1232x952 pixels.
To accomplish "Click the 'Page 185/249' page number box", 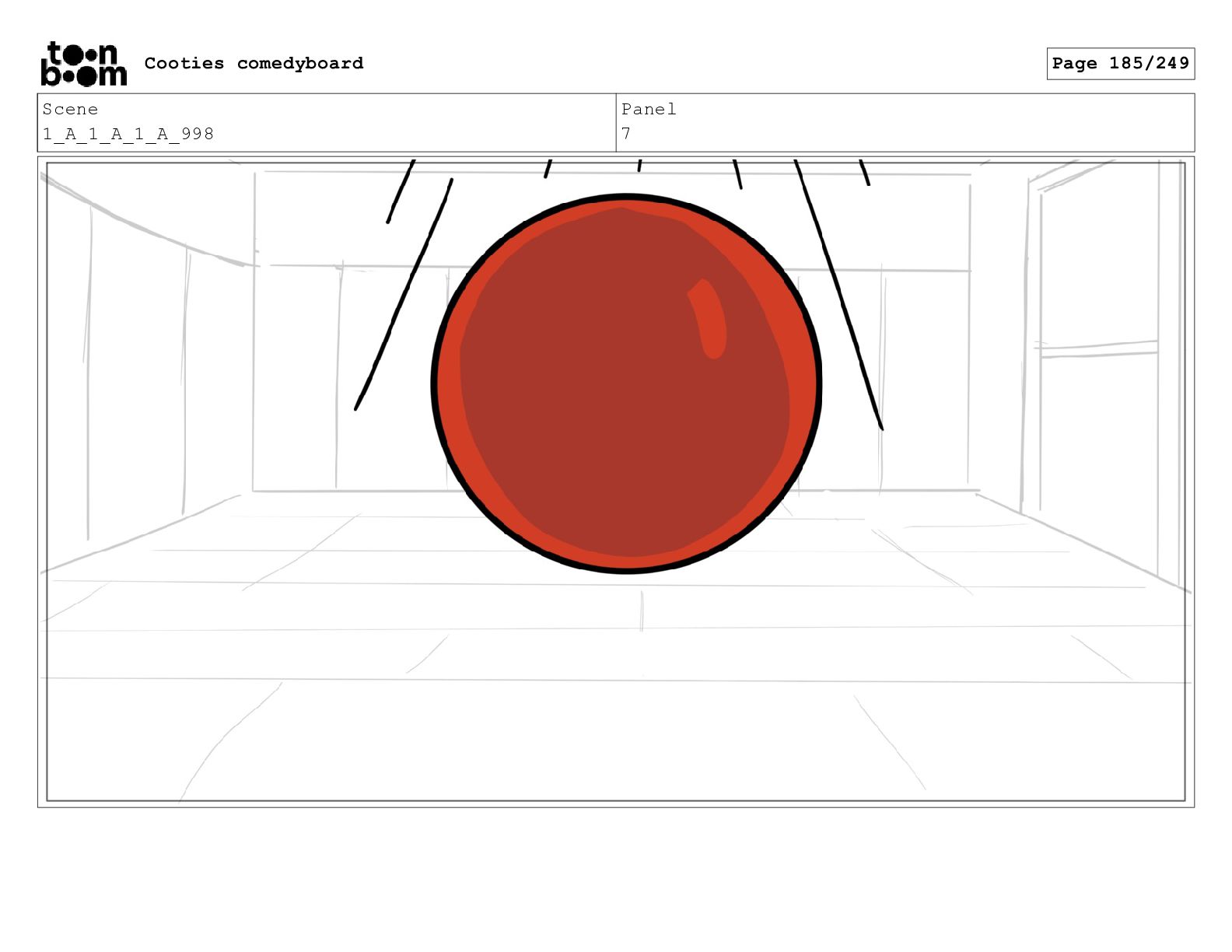I will pos(1120,63).
